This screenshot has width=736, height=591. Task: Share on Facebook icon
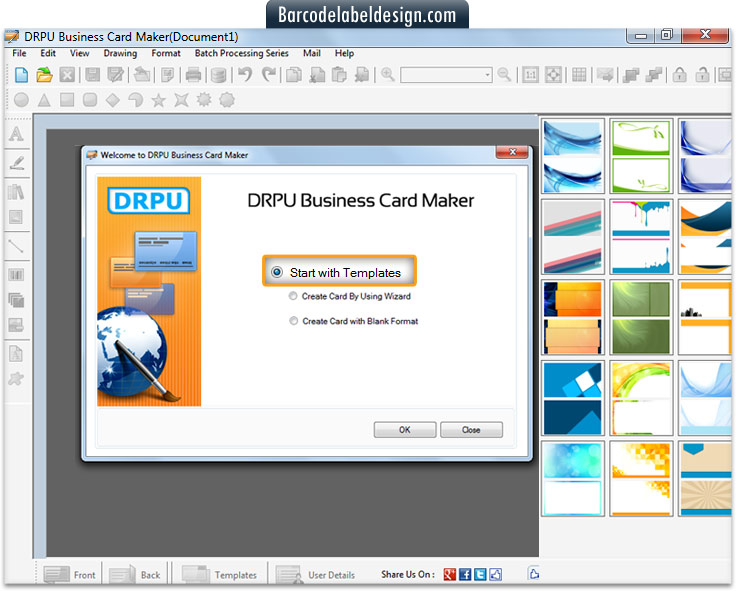pos(465,574)
